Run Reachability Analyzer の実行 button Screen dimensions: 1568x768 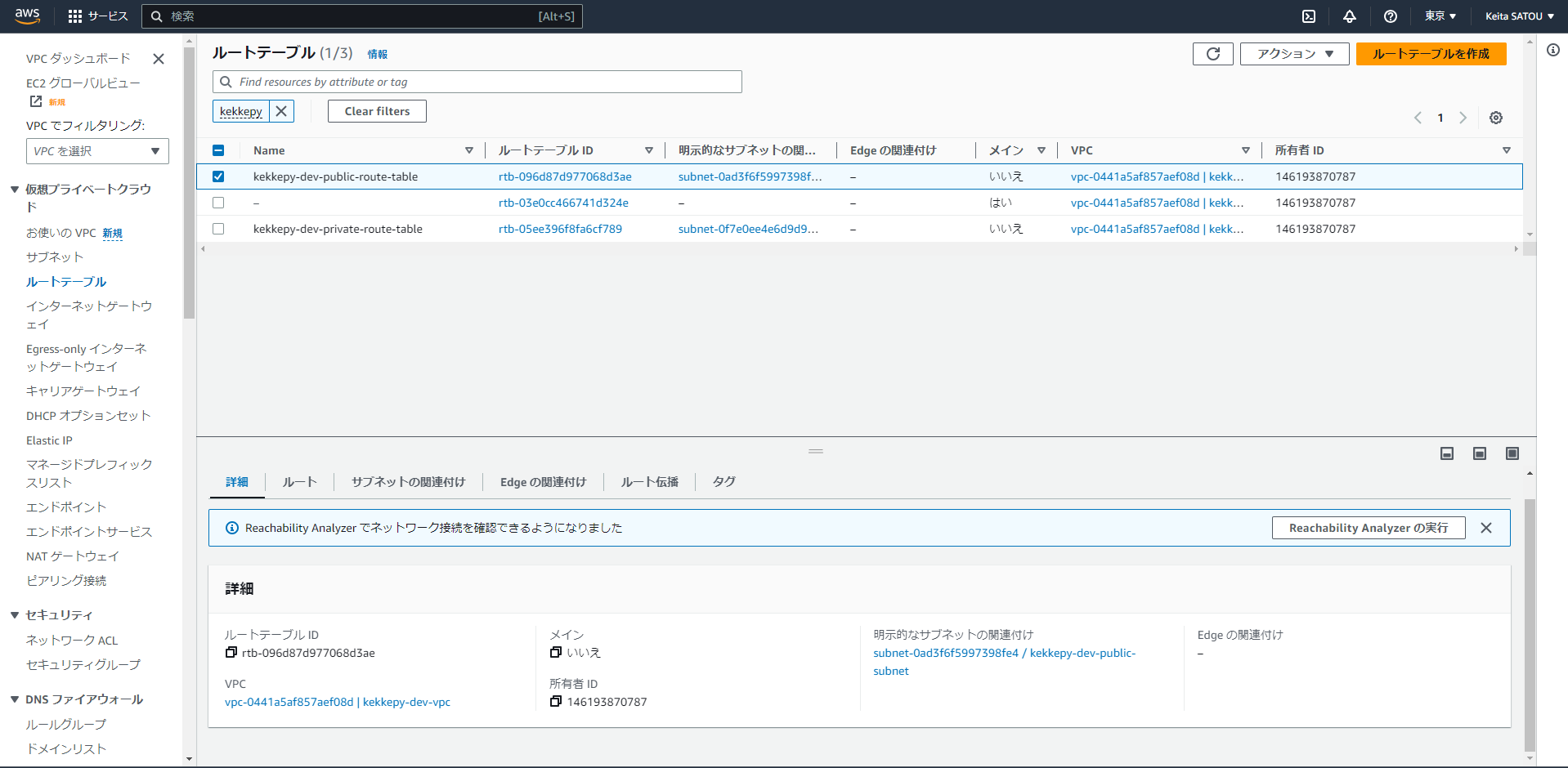click(1369, 528)
